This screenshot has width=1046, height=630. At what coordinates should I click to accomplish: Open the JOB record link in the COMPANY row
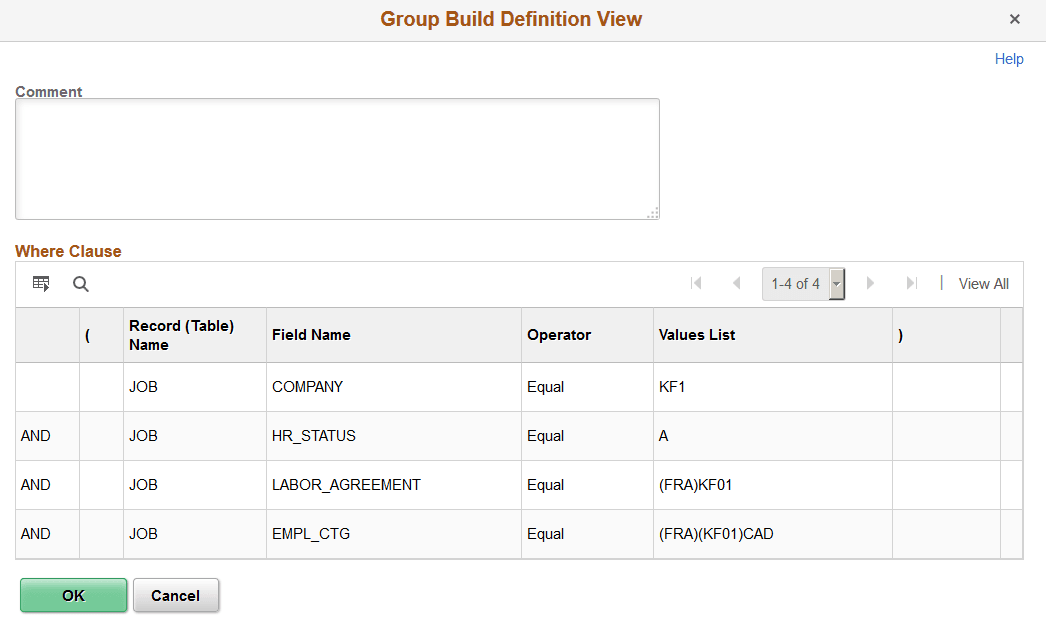tap(143, 386)
